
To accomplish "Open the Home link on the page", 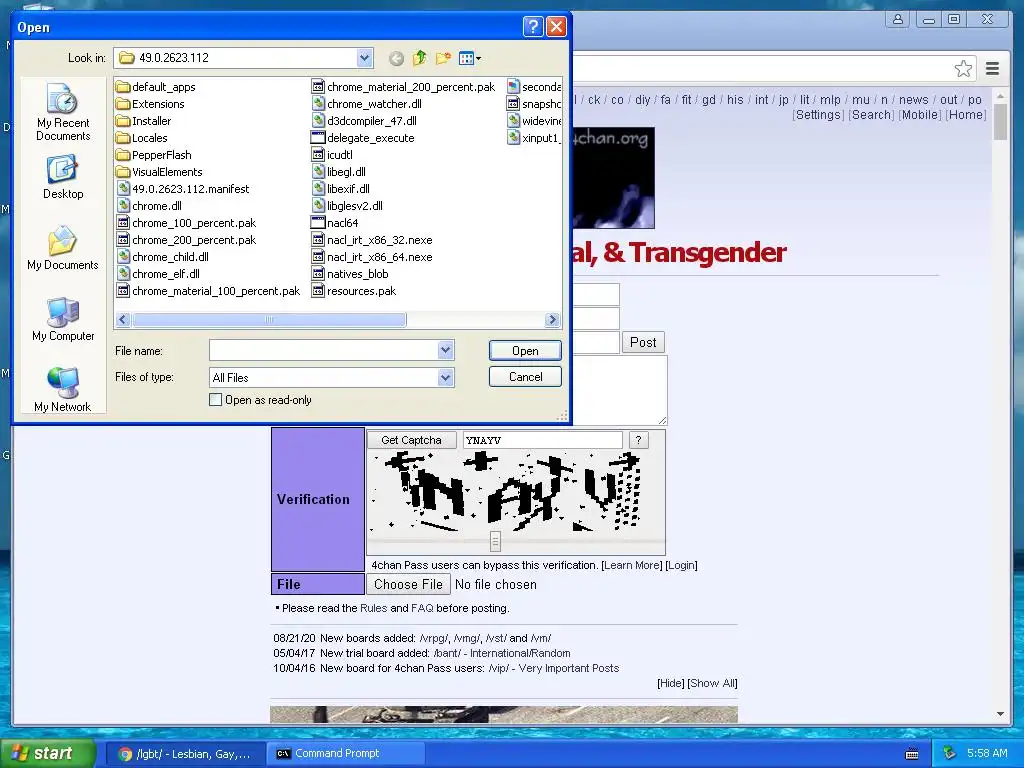I will (x=965, y=115).
